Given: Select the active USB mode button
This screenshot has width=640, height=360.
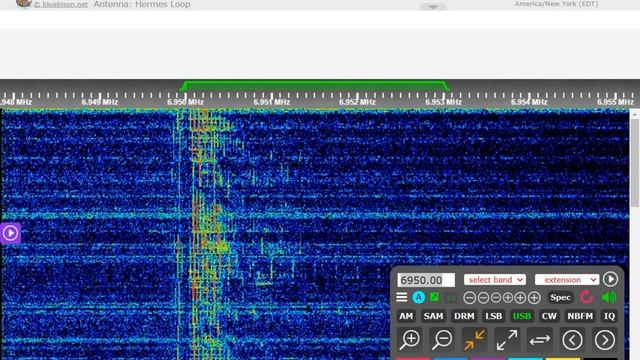Looking at the screenshot, I should [522, 316].
